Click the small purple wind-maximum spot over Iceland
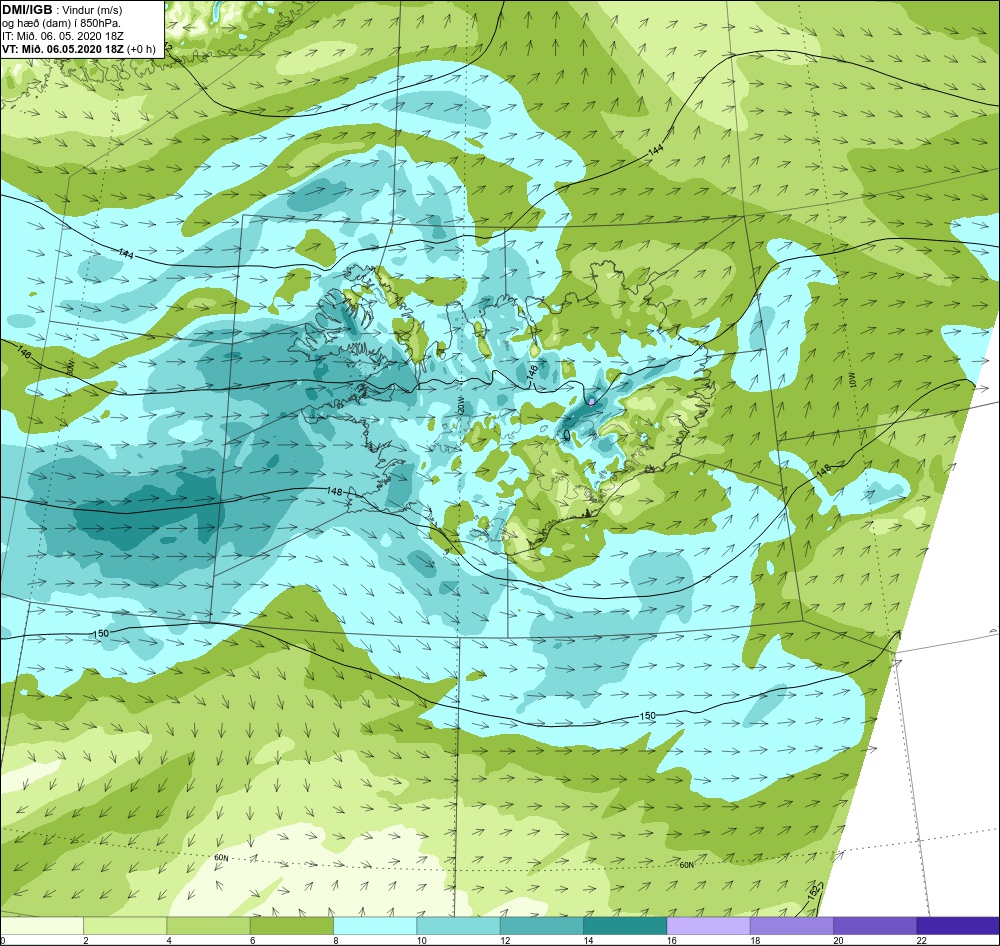The image size is (1000, 946). tap(592, 401)
